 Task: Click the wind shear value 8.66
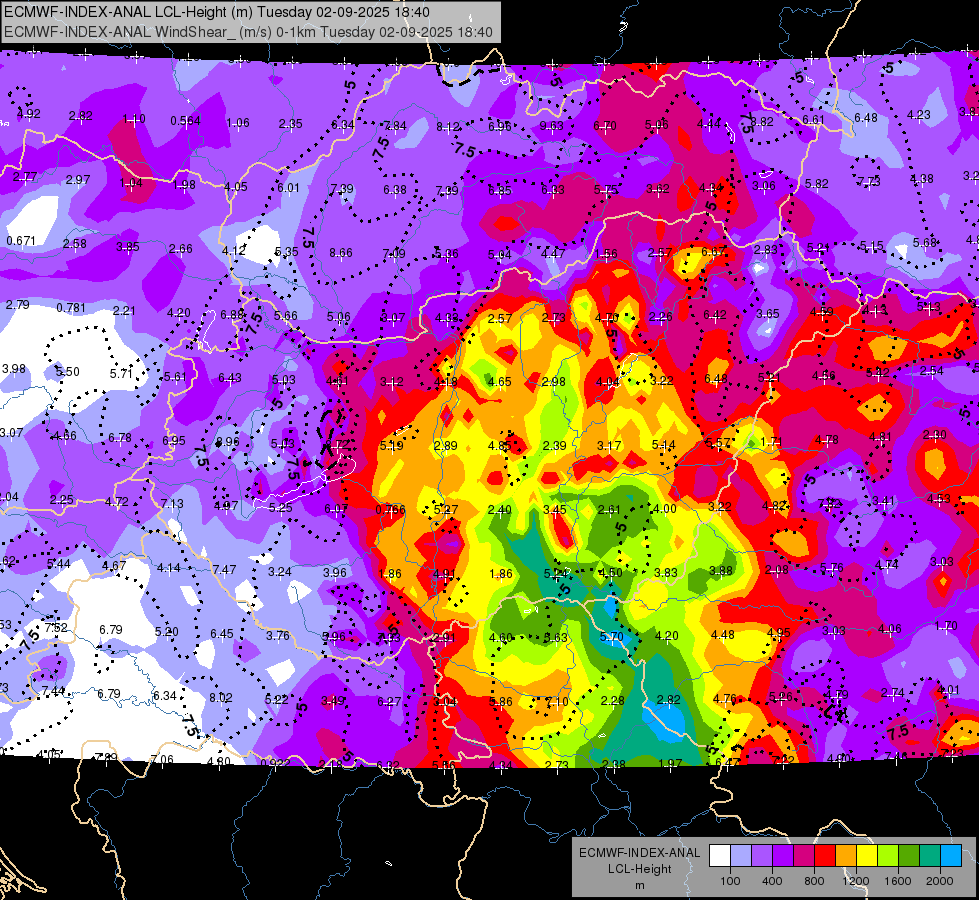341,253
